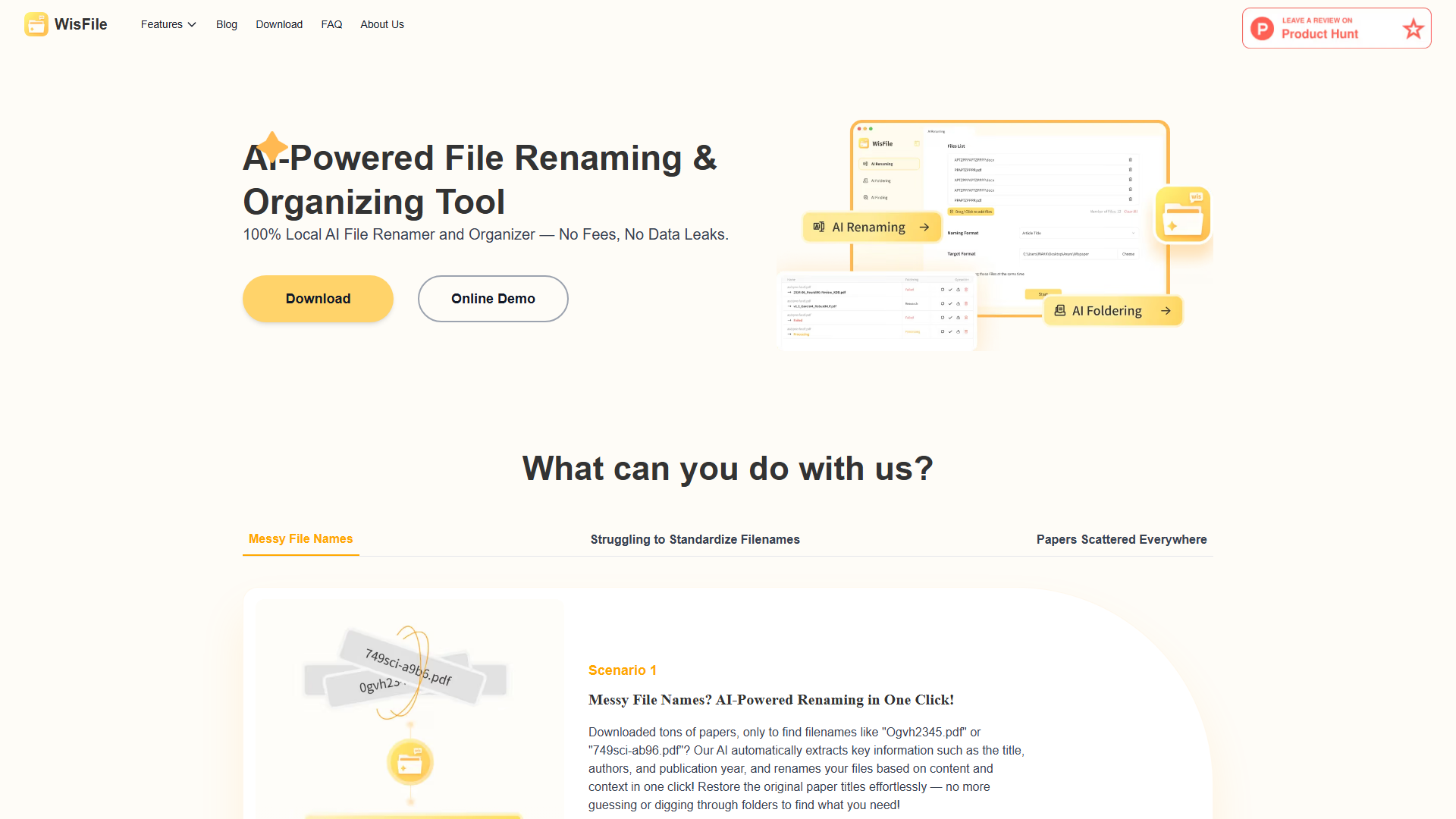Image resolution: width=1456 pixels, height=819 pixels.
Task: Open the WisFile brand name link
Action: [x=81, y=24]
